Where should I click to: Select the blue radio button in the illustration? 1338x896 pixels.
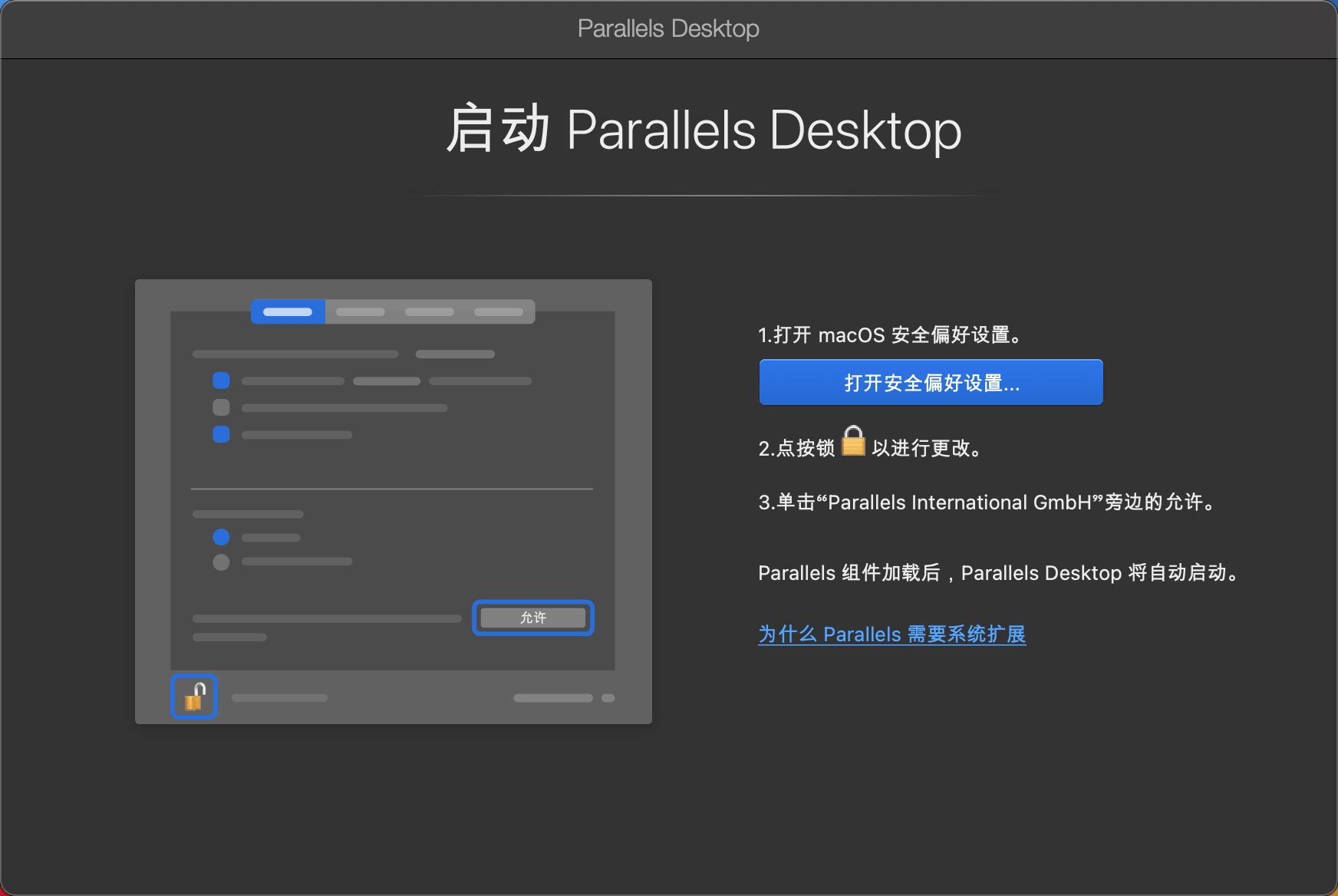point(221,537)
